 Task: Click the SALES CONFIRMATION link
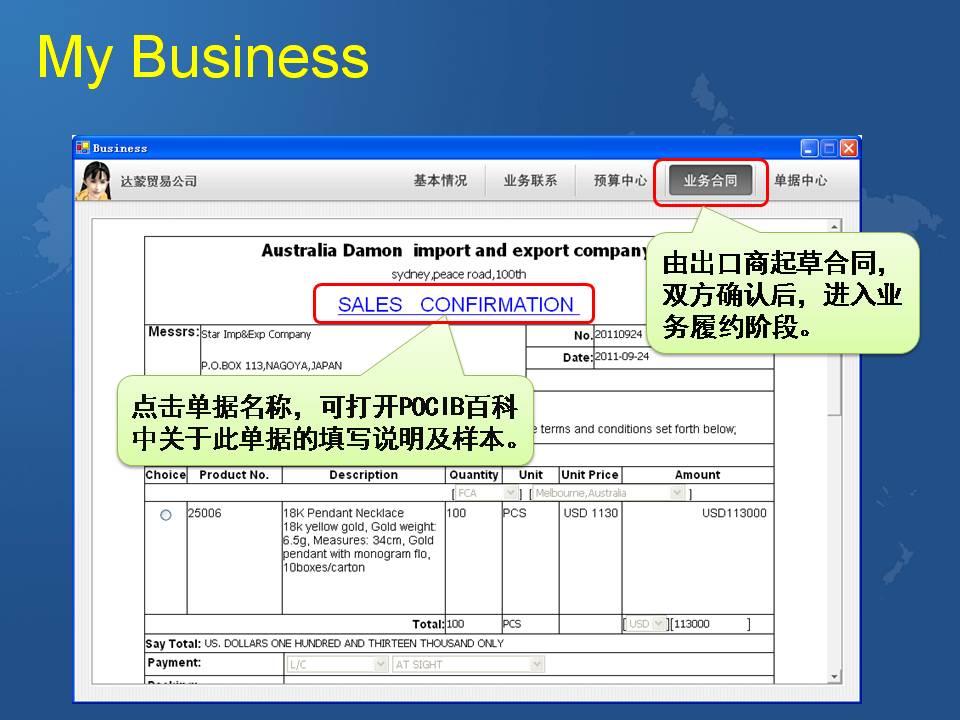(456, 305)
